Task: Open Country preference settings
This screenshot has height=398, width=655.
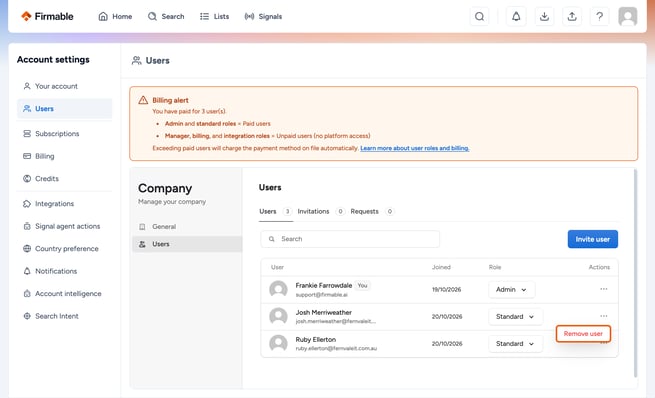Action: click(x=64, y=249)
